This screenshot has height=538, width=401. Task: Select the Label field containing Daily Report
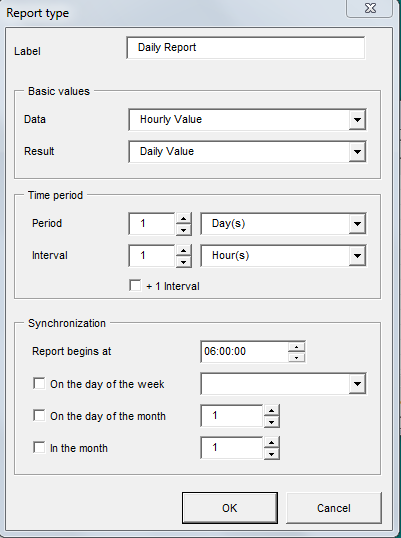(x=246, y=48)
